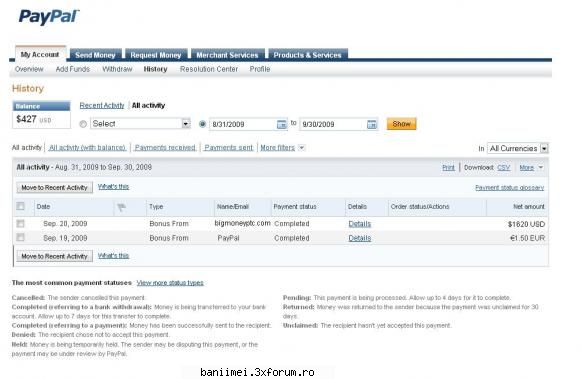Expand the More filters arrow

301,148
